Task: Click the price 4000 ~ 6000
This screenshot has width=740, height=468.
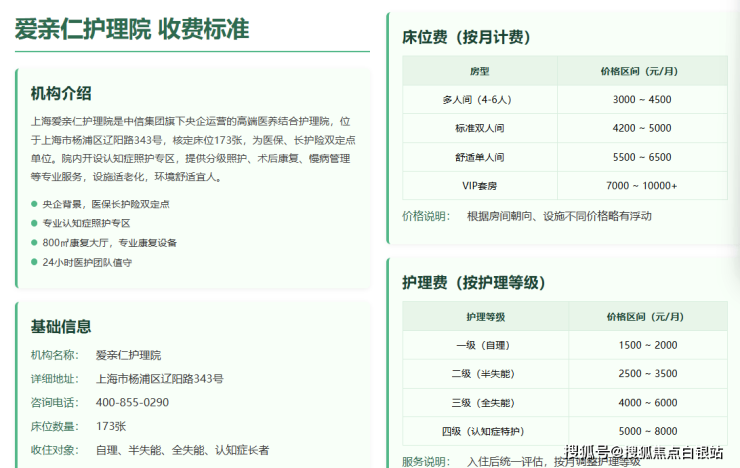Action: point(648,403)
